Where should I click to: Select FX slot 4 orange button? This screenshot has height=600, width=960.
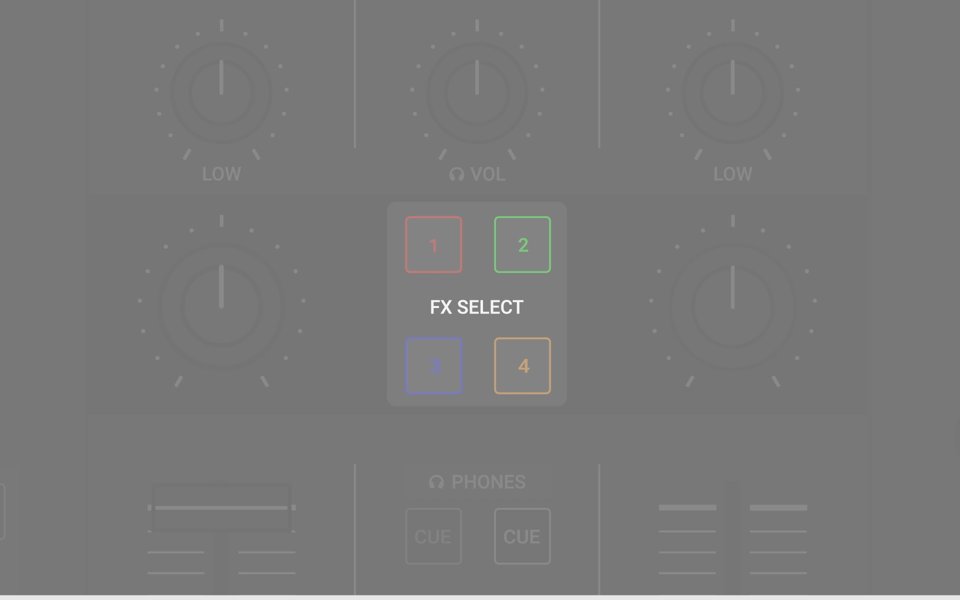click(x=522, y=366)
